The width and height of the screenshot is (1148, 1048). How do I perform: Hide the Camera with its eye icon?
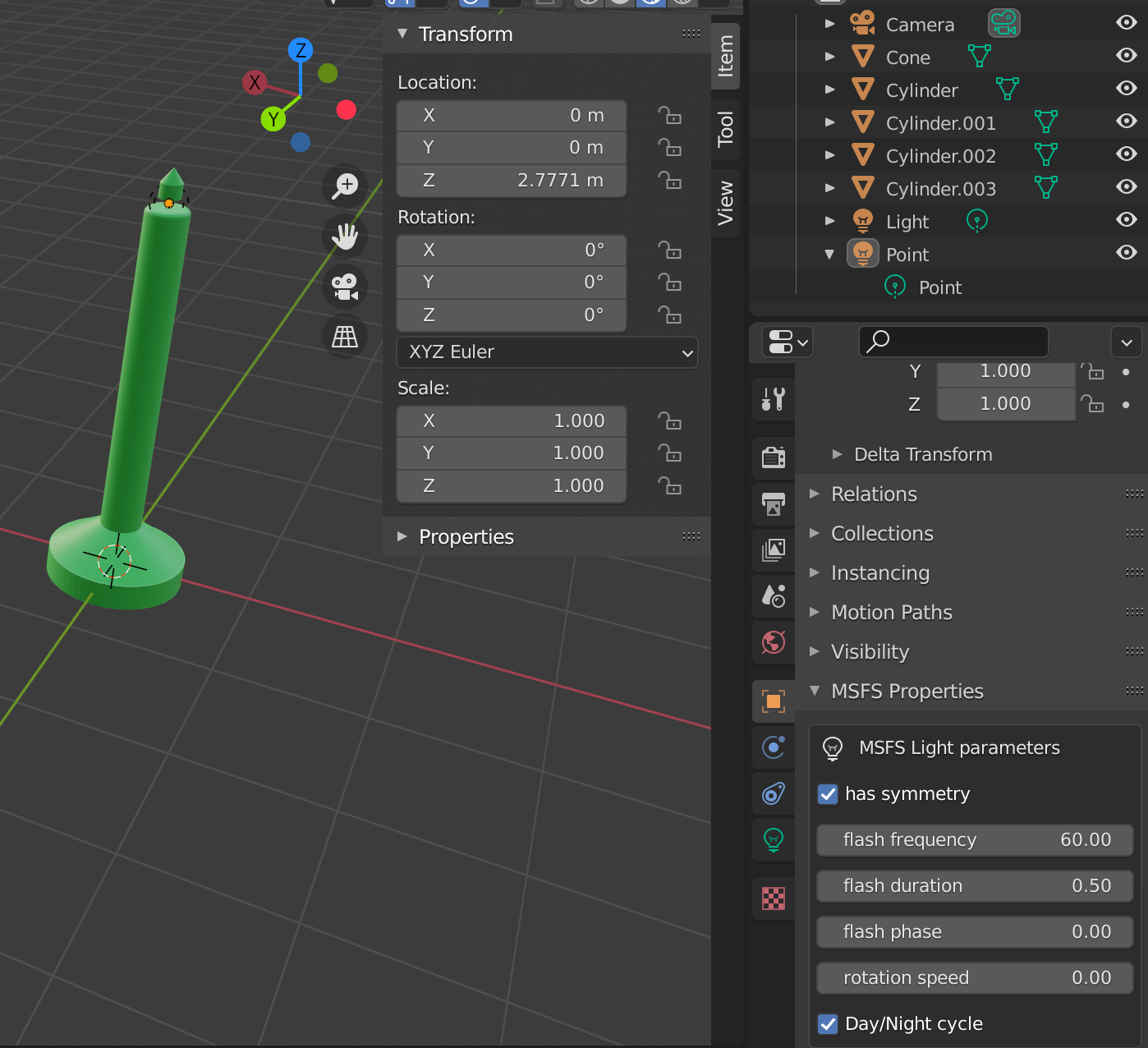[1127, 22]
